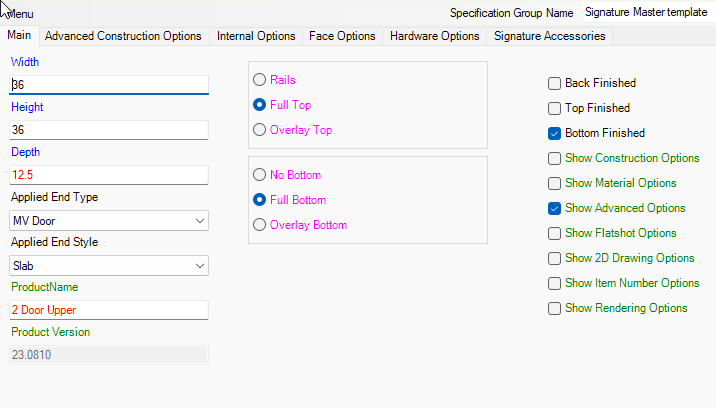
Task: Select the Rails radio button
Action: [x=260, y=80]
